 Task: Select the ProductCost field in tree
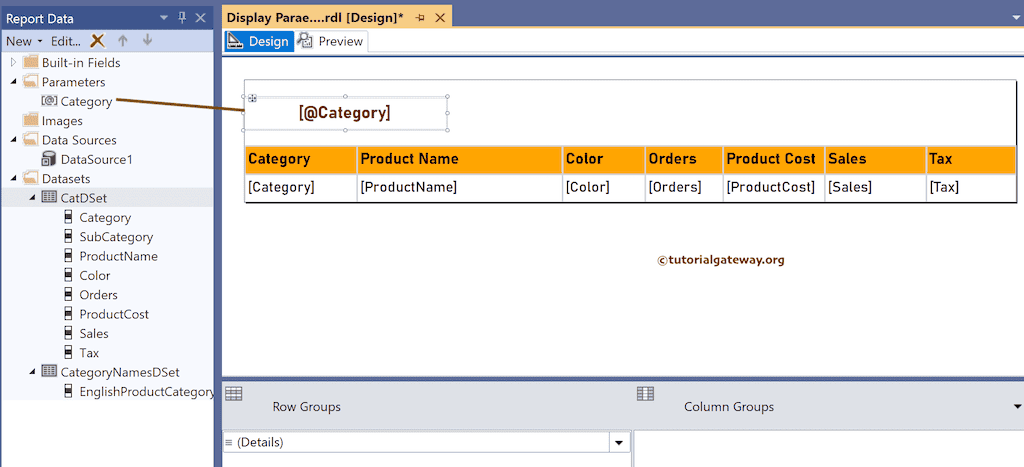pyautogui.click(x=114, y=314)
